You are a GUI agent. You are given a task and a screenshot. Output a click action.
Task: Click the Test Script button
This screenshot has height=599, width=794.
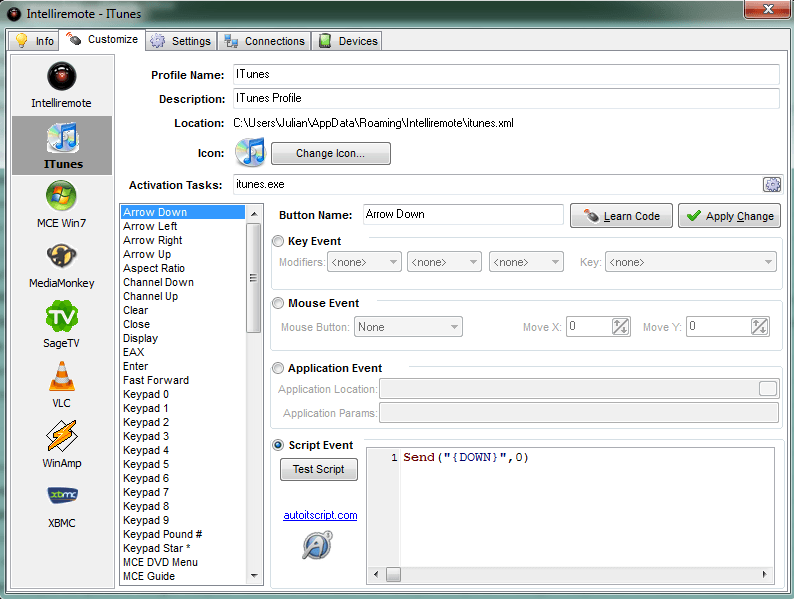tap(319, 469)
